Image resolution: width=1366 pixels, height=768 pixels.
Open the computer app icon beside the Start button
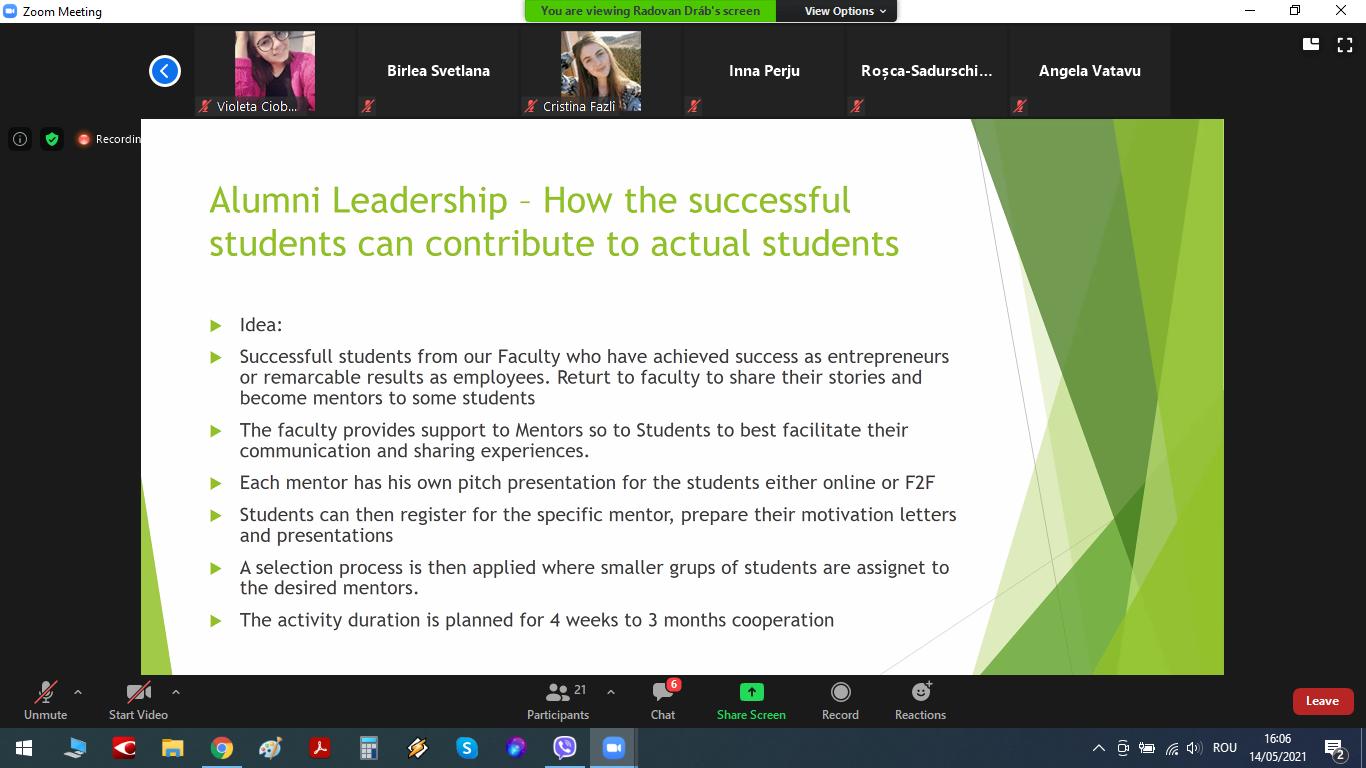coord(75,748)
